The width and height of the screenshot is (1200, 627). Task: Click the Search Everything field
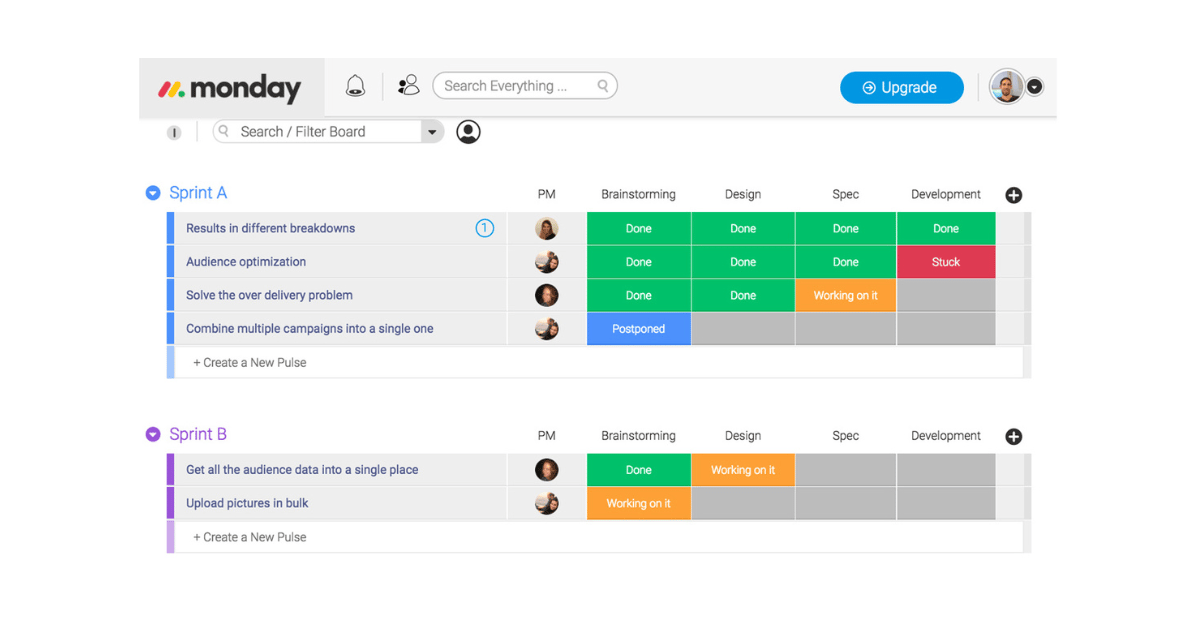coord(525,86)
